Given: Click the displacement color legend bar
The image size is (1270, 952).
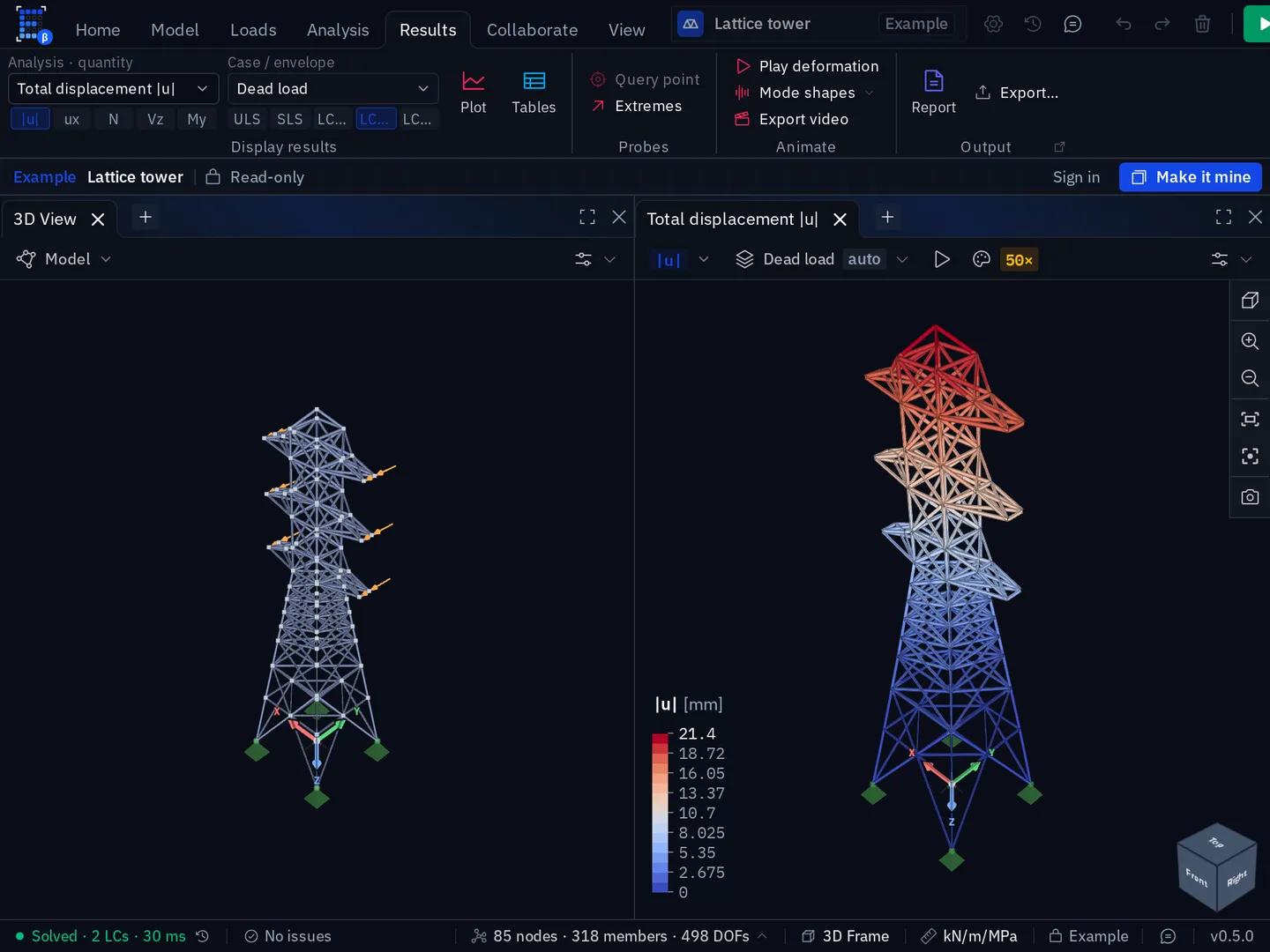Looking at the screenshot, I should point(661,813).
